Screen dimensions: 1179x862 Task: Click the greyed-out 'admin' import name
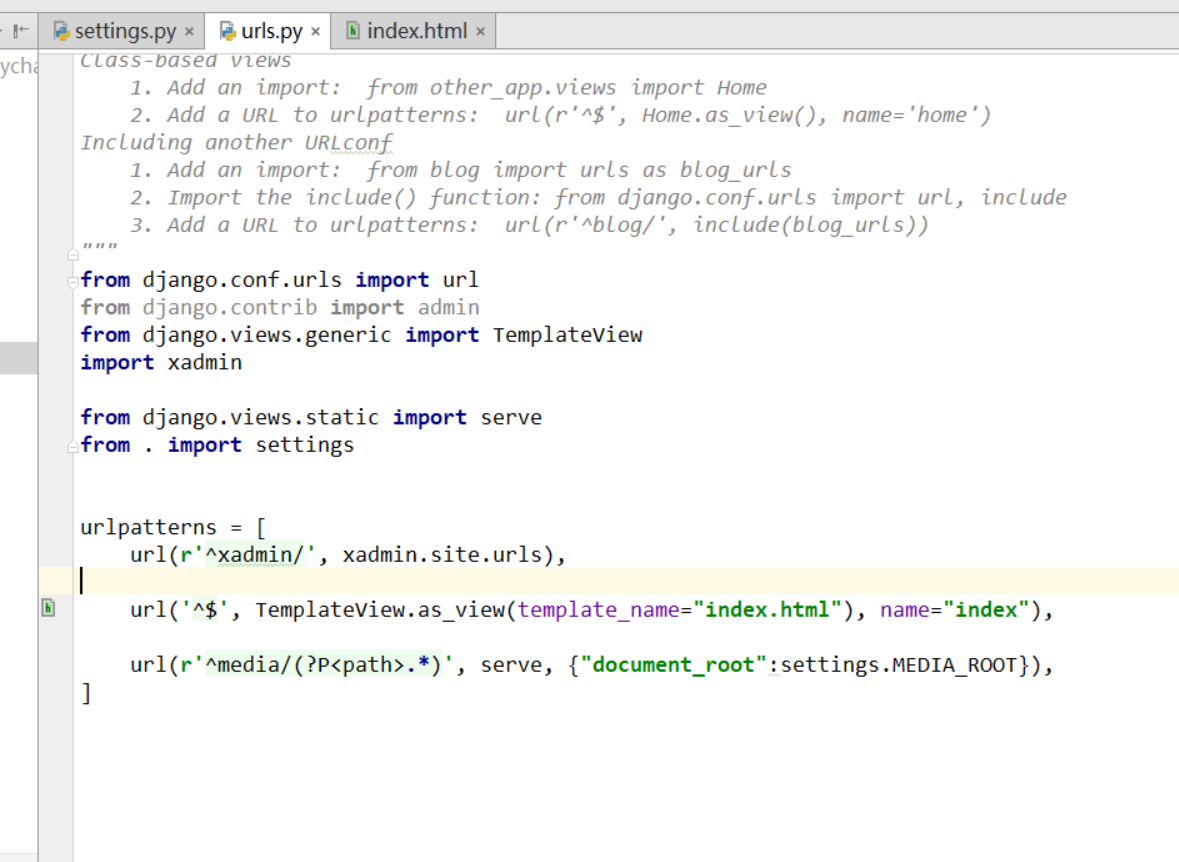448,308
